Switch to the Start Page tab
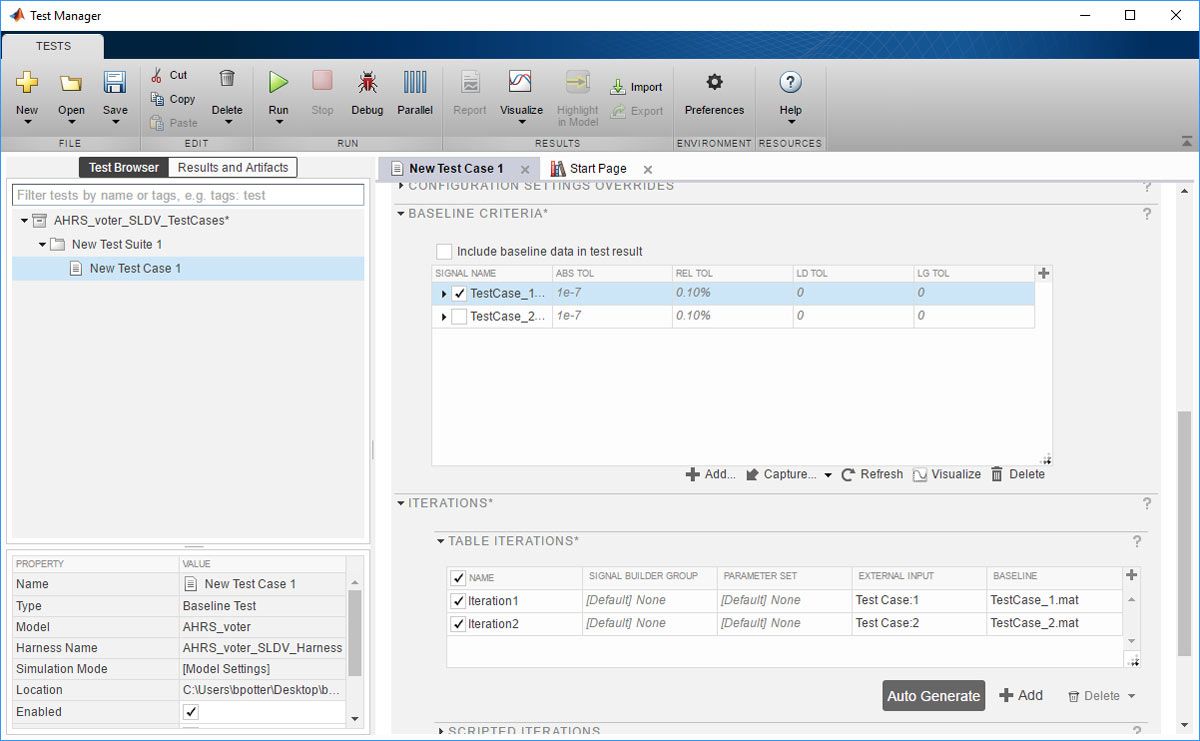Viewport: 1200px width, 741px height. (x=597, y=169)
